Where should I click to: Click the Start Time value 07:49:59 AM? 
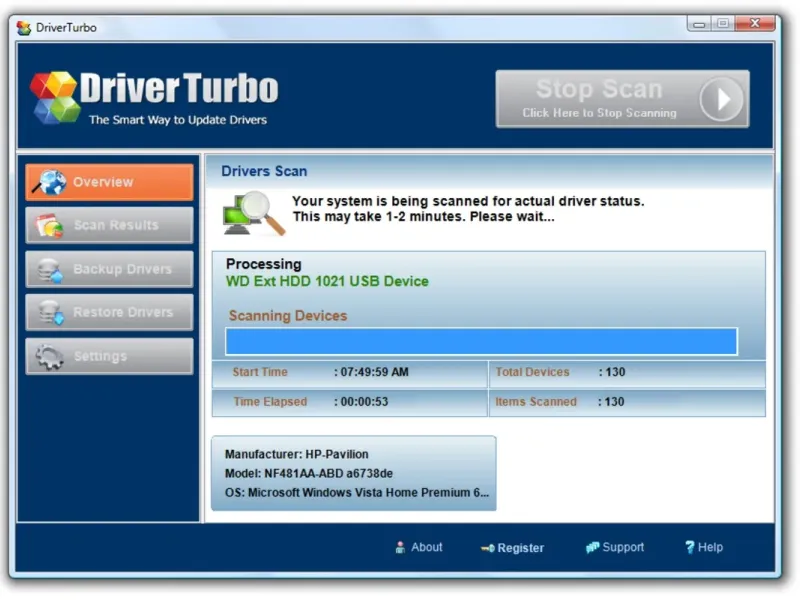(x=374, y=372)
